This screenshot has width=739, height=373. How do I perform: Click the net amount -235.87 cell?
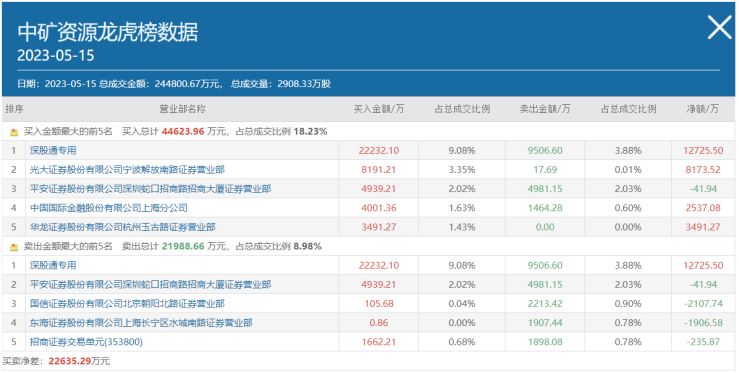(x=703, y=342)
